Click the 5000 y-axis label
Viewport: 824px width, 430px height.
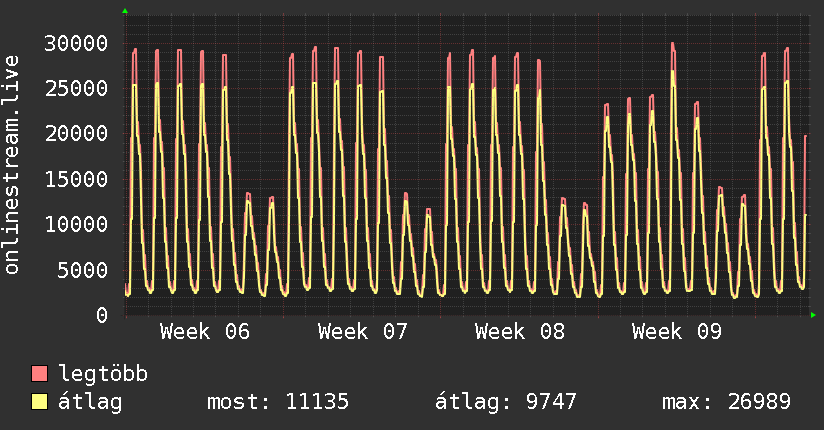(x=85, y=270)
